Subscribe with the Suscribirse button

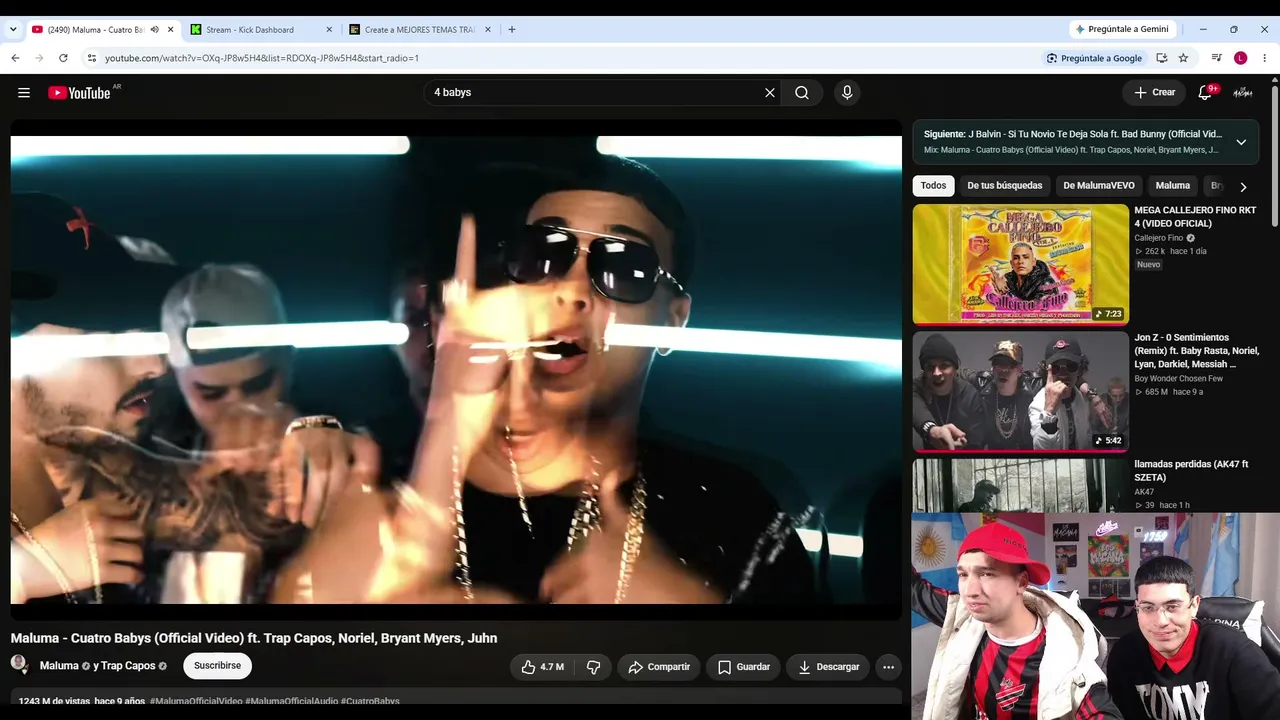pos(217,666)
